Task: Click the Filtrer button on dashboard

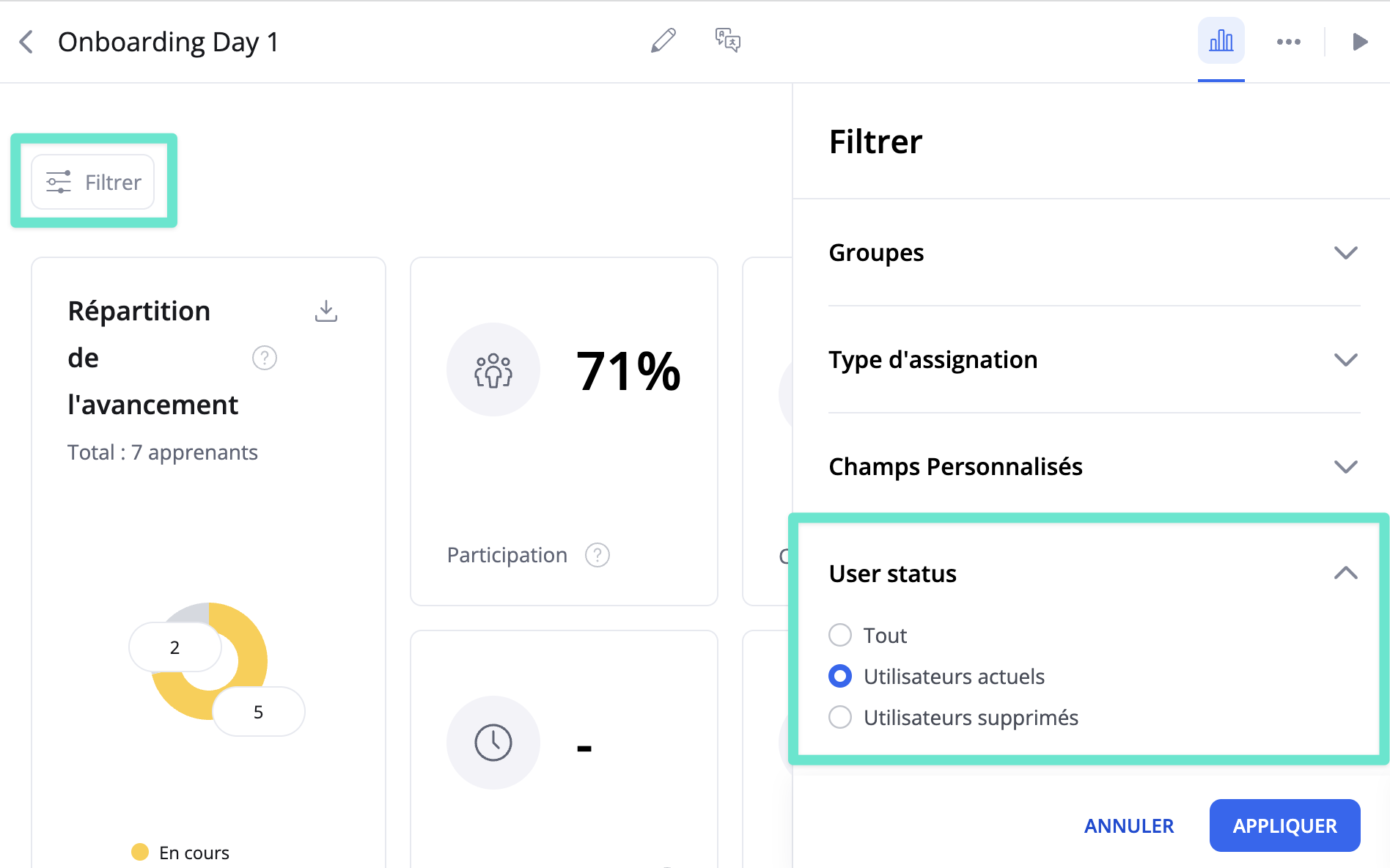Action: coord(93,182)
